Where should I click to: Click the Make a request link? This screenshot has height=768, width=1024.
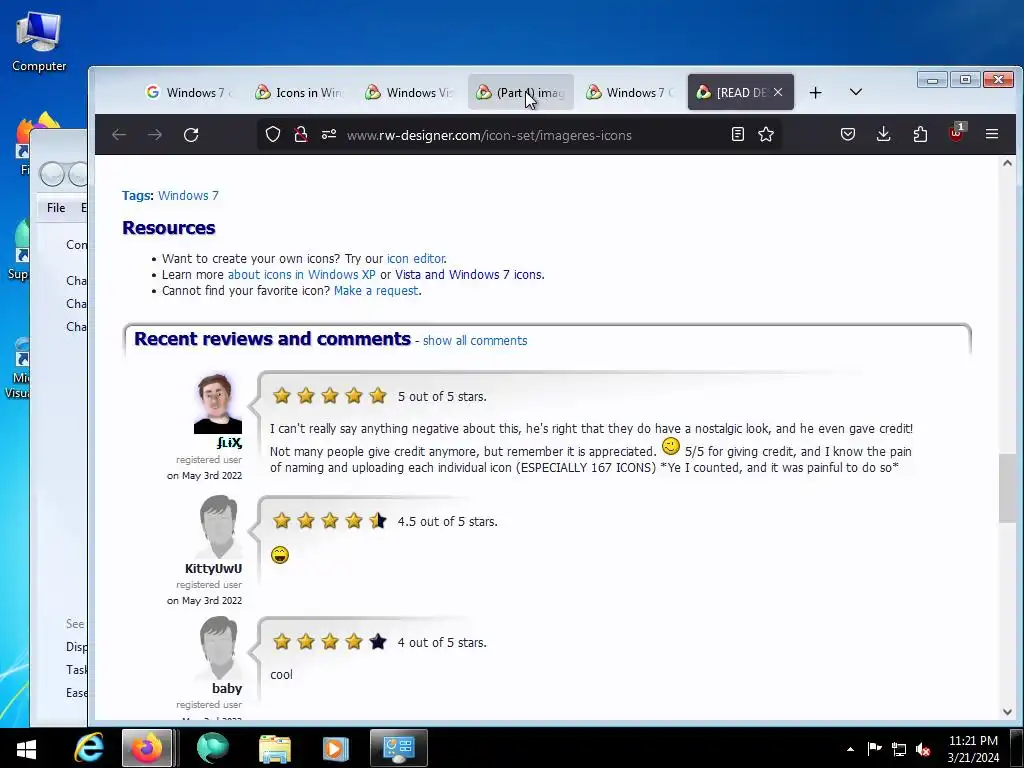coord(376,291)
